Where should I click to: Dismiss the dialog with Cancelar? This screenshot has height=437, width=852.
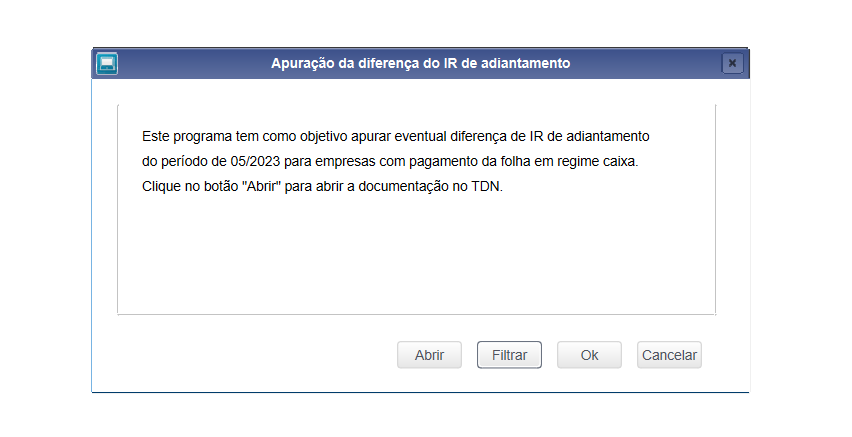[669, 355]
